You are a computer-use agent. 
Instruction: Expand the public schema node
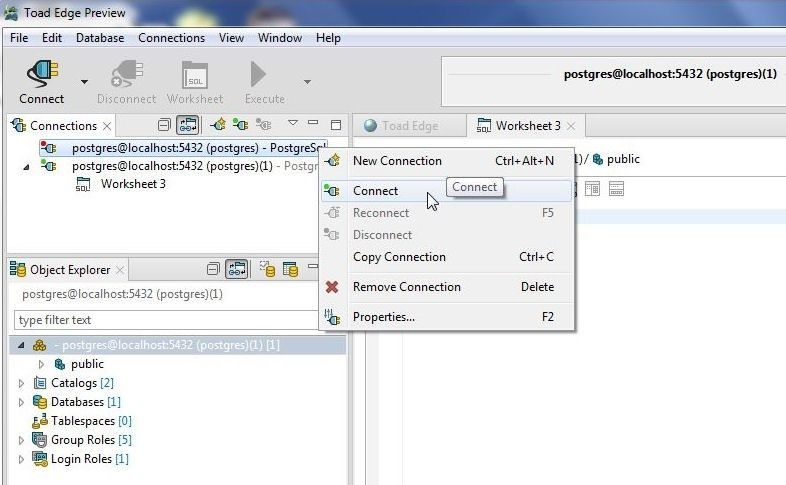[x=41, y=364]
